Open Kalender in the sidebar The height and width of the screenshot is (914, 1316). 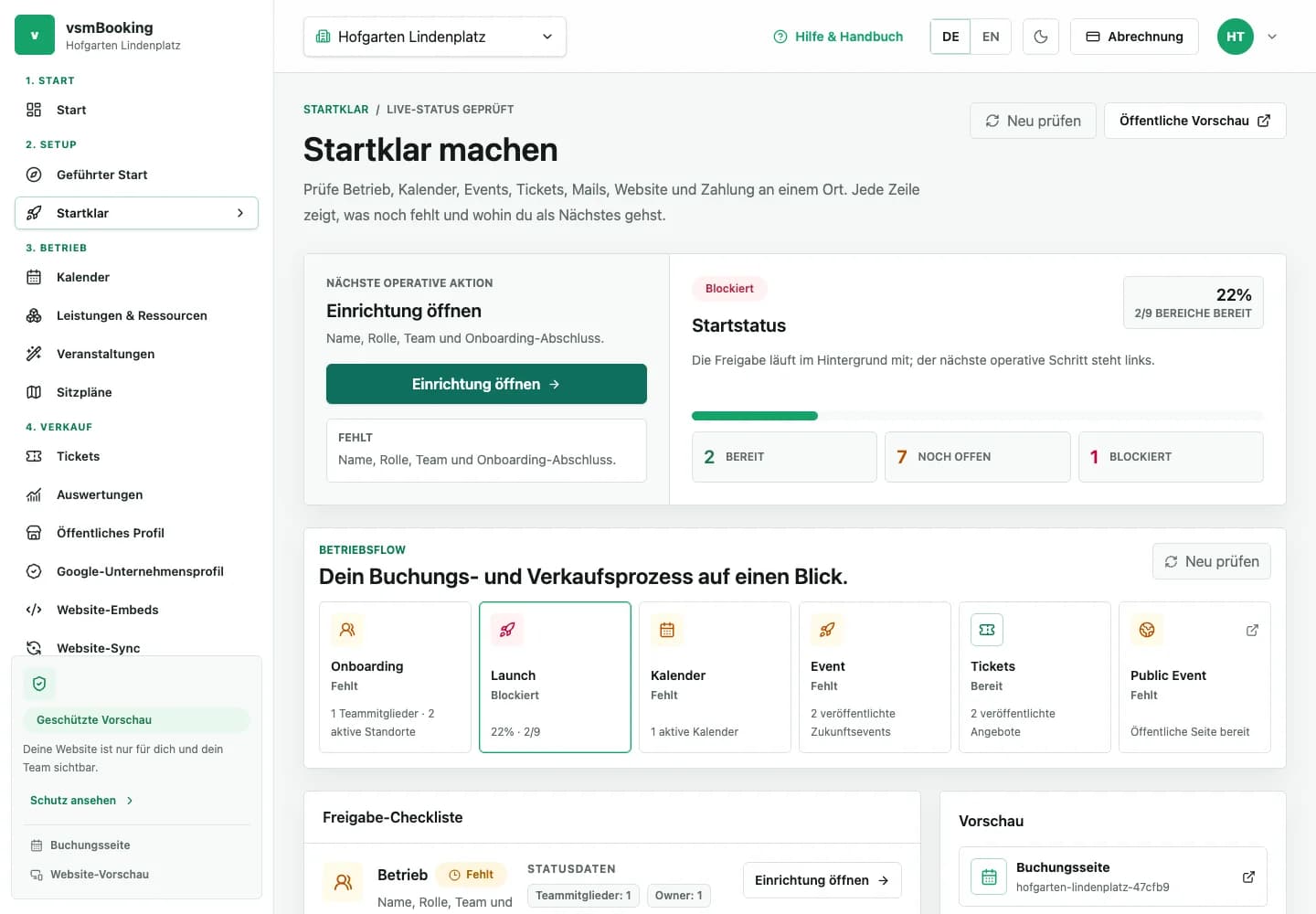[x=137, y=277]
